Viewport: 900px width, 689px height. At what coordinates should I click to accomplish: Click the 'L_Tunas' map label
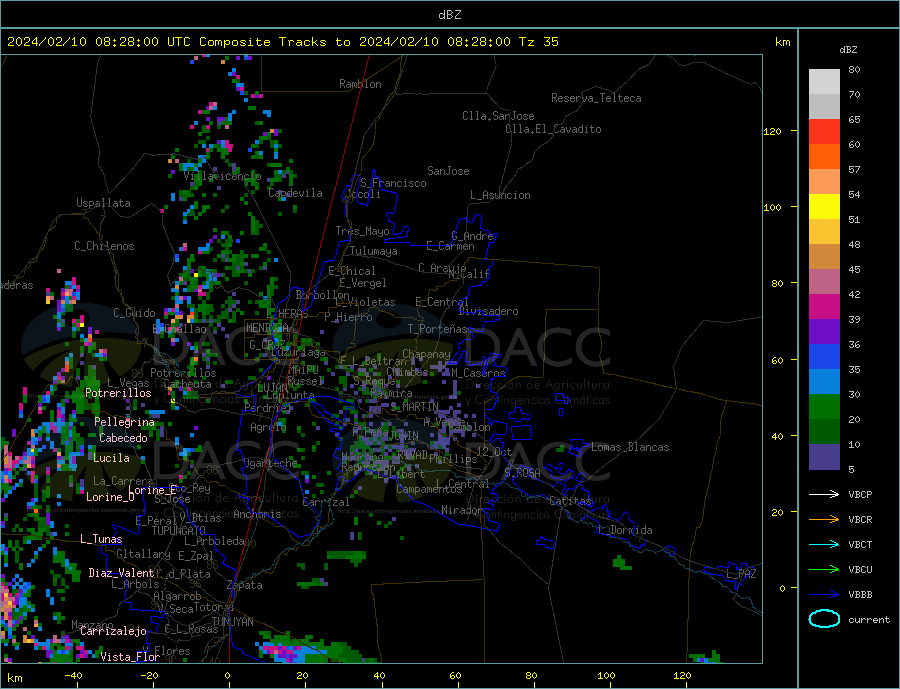[x=101, y=539]
